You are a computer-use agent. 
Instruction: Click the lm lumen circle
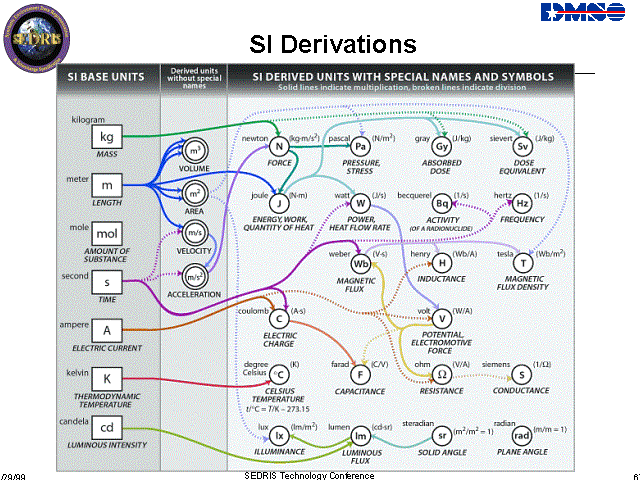click(x=360, y=436)
